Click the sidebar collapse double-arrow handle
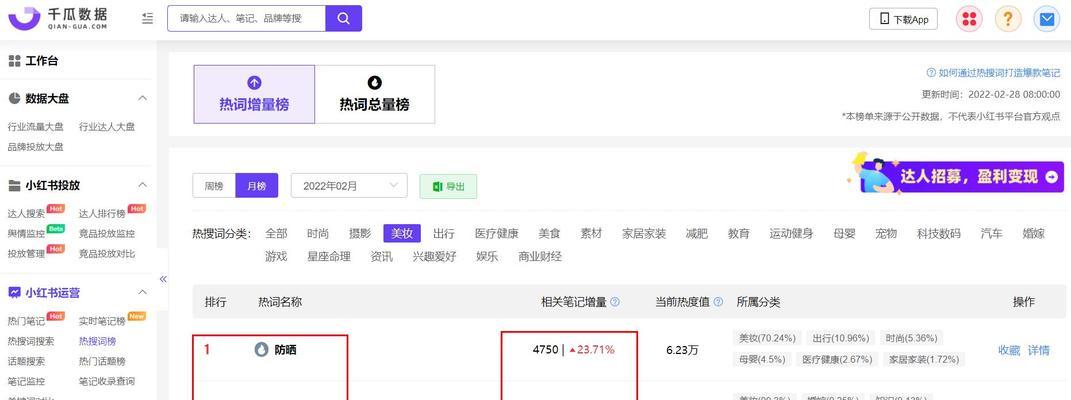Screen dimensions: 1071x400 [x=163, y=279]
